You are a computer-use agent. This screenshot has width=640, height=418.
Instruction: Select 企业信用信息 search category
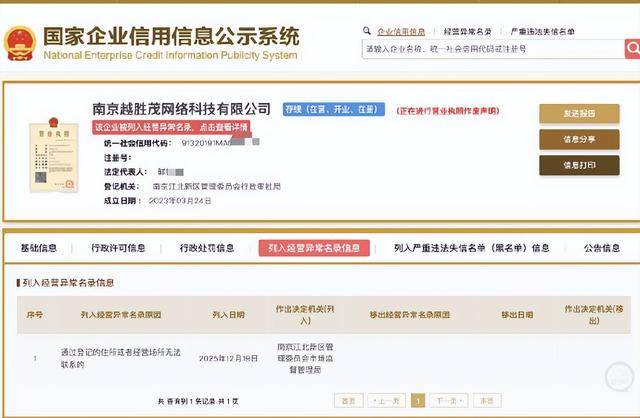click(401, 32)
